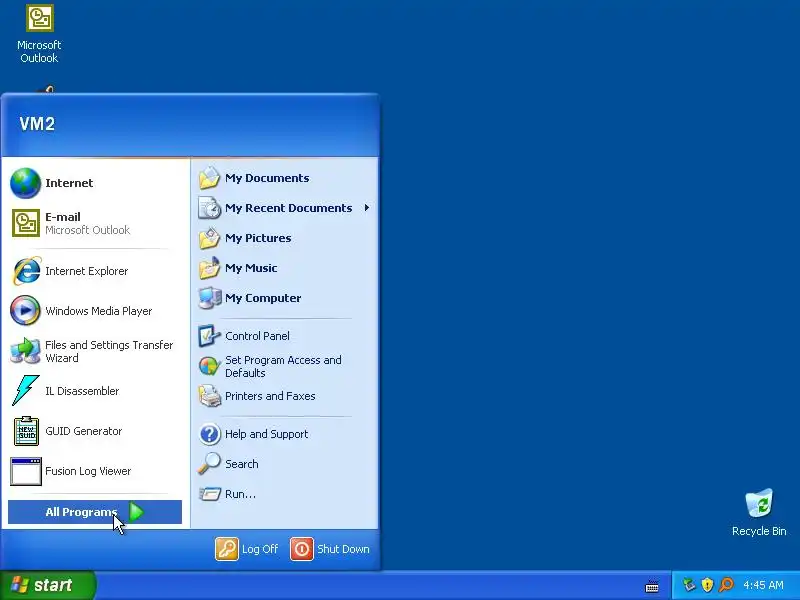
Task: Select the All Programs menu label
Action: coord(81,512)
